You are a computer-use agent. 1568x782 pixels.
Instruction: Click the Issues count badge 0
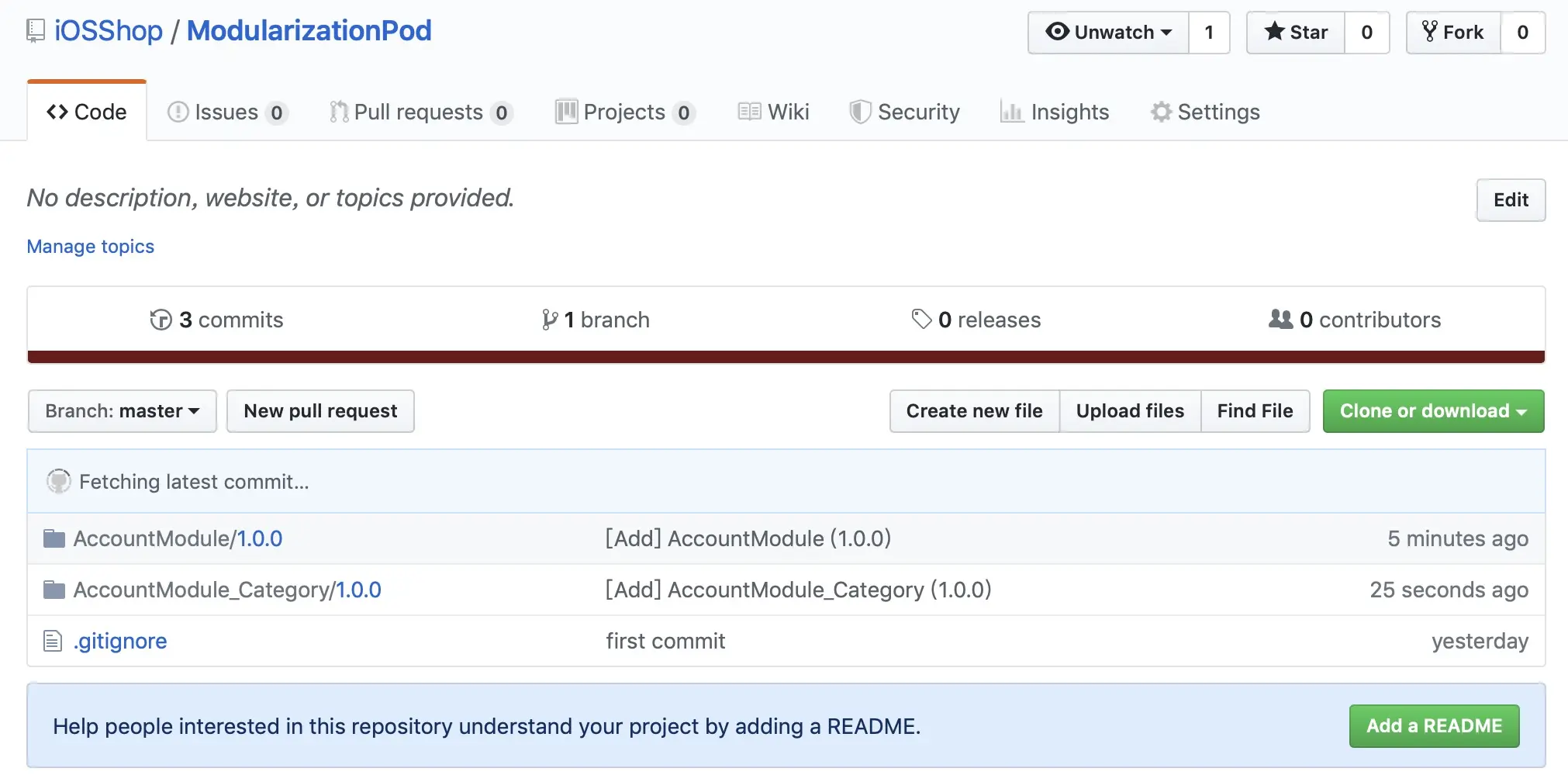(276, 113)
